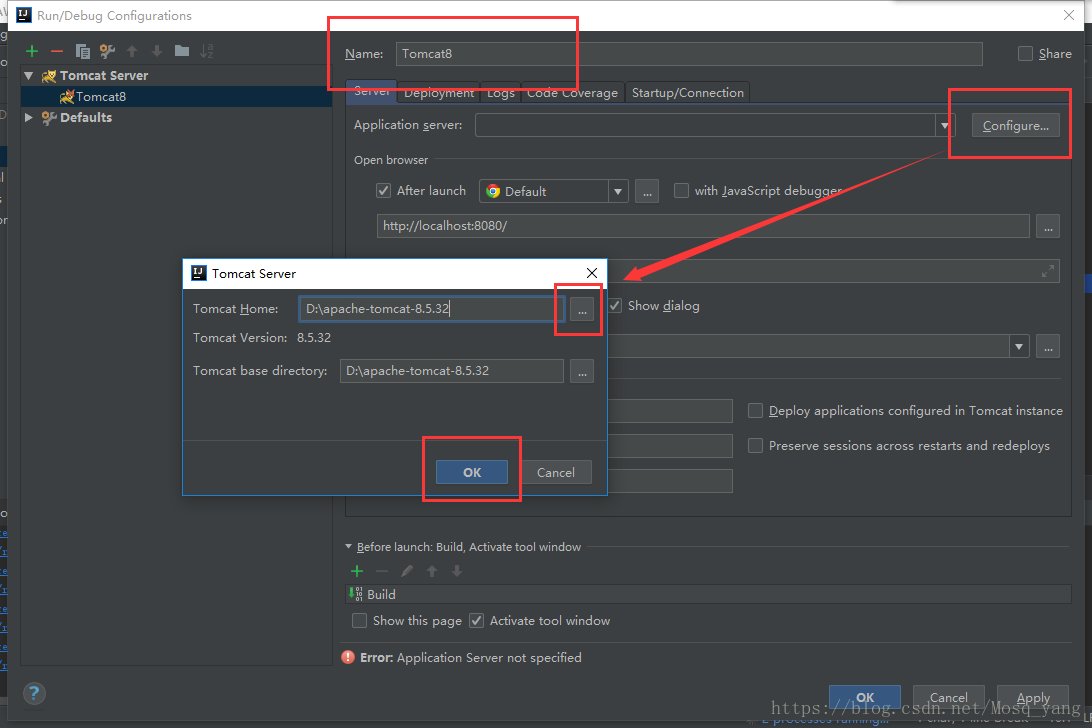Enable with JavaScript debugger checkbox
Screen dimensions: 1092x728
681,191
